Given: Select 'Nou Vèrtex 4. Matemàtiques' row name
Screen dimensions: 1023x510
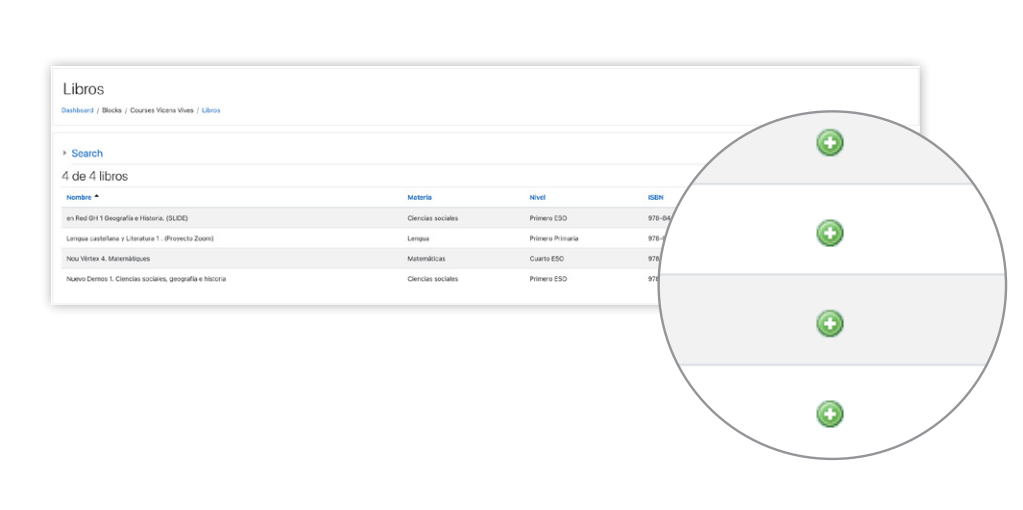Looking at the screenshot, I should tap(108, 258).
